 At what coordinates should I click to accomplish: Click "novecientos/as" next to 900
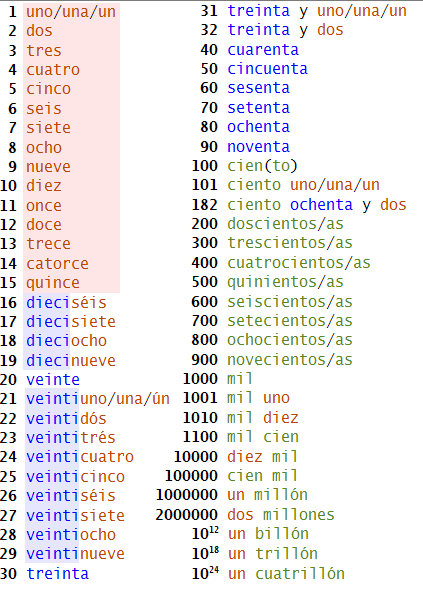point(290,360)
